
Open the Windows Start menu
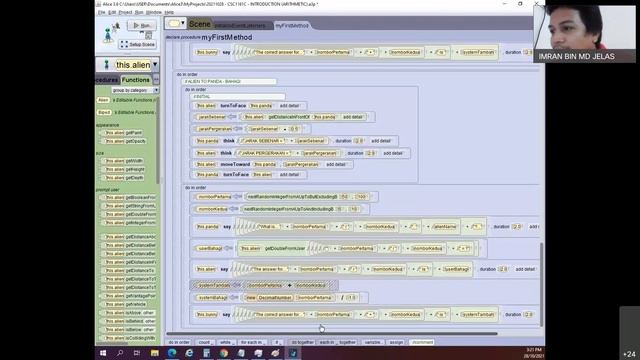tap(103, 353)
